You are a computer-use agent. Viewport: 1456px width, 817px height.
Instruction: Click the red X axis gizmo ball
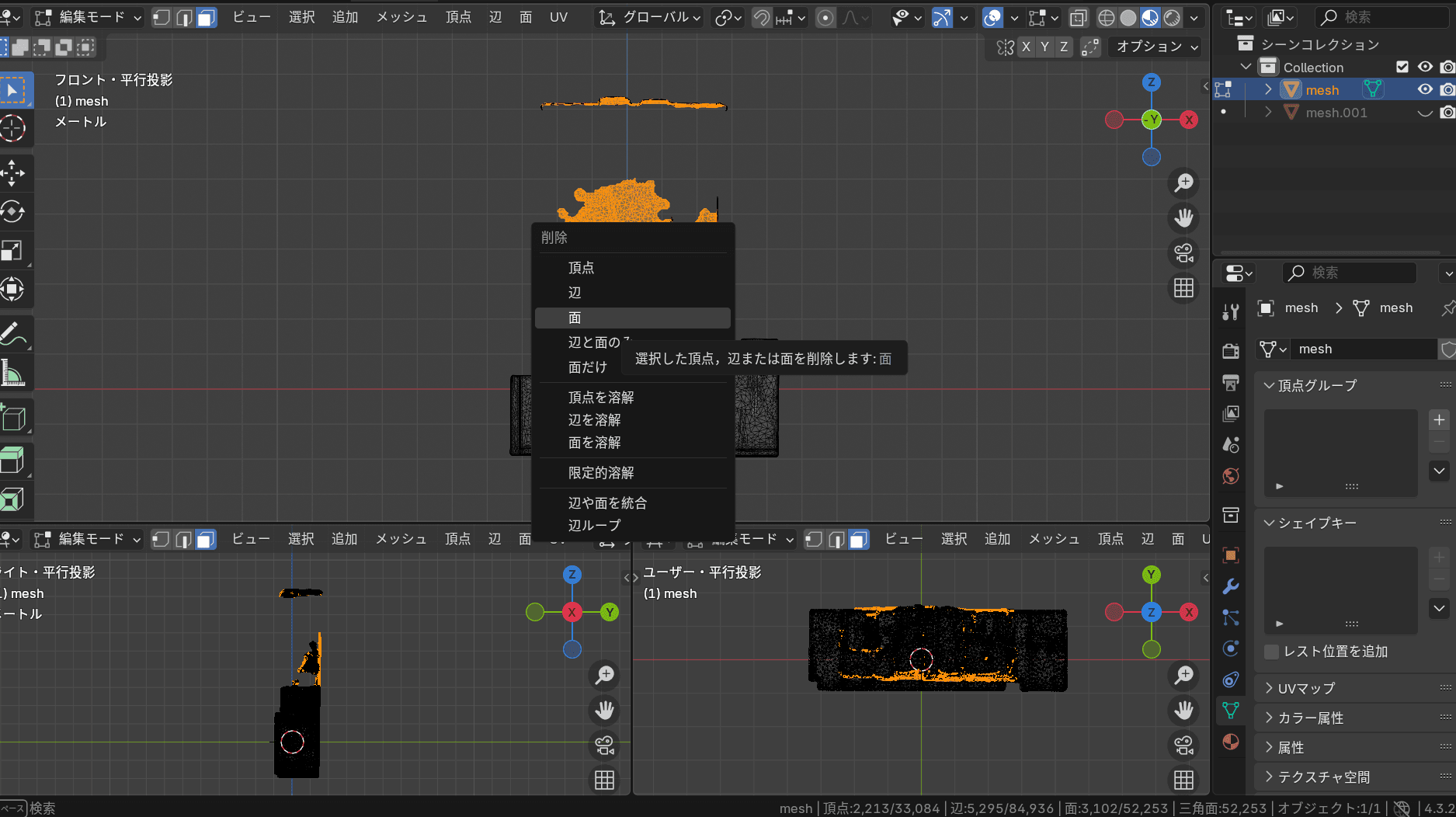1189,120
